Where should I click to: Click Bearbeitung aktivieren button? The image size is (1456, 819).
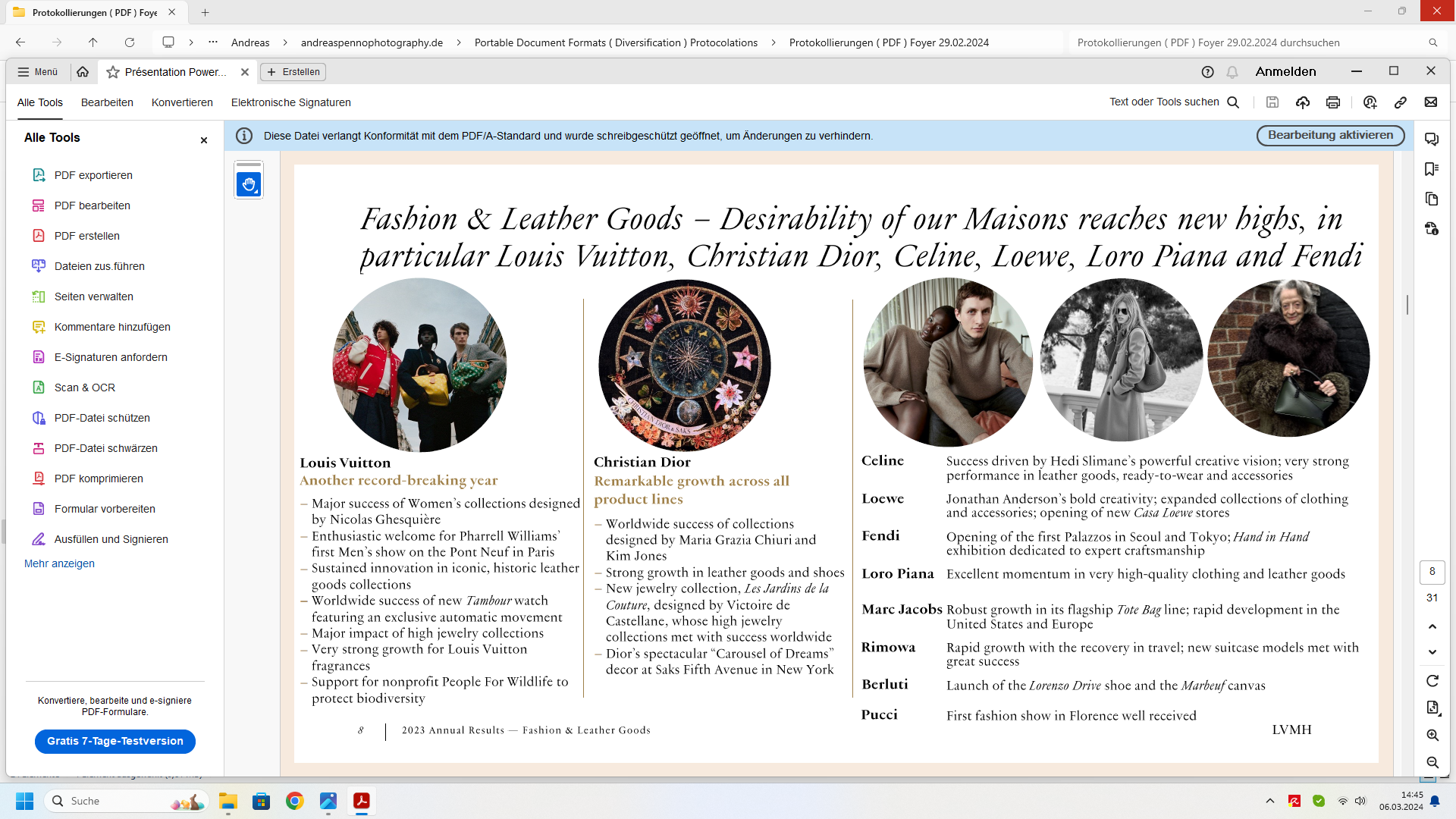coord(1331,135)
